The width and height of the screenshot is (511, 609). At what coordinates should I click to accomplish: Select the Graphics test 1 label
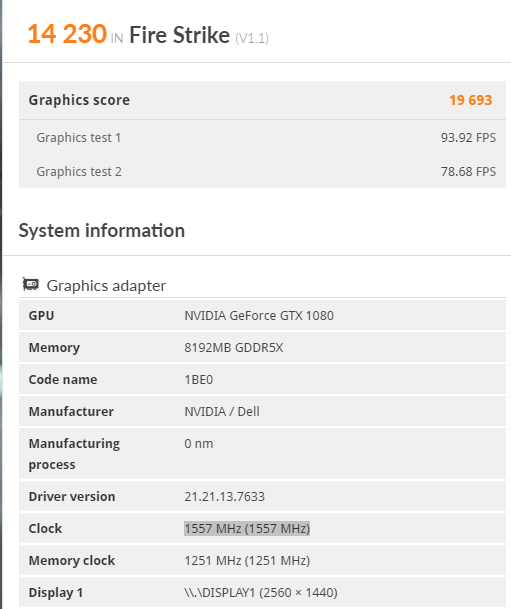[78, 137]
